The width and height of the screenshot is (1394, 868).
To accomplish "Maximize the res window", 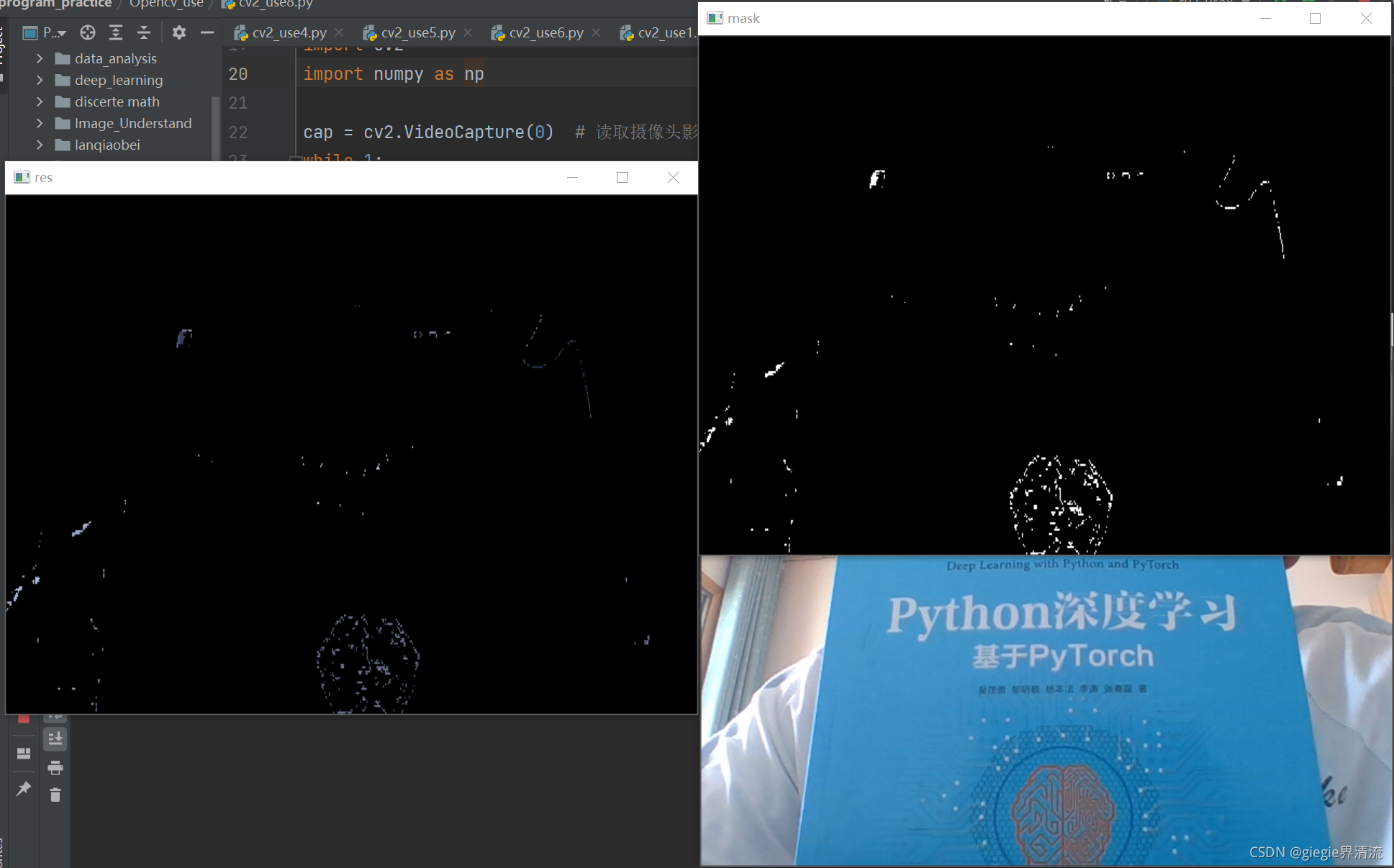I will tap(623, 177).
